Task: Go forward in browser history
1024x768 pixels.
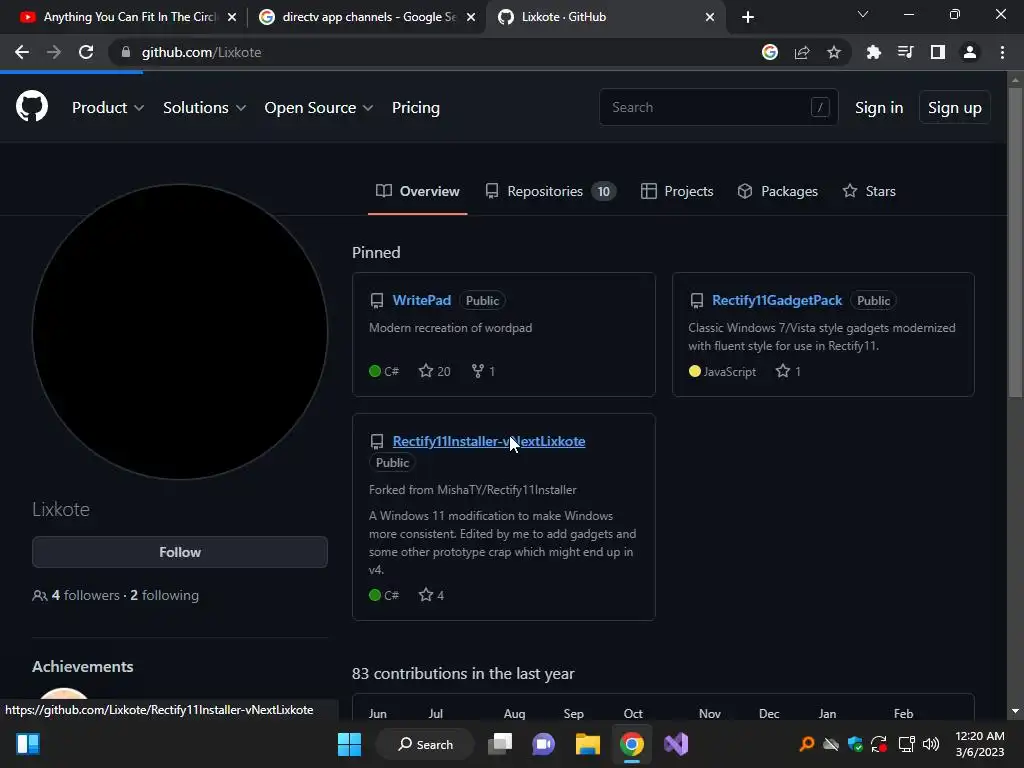Action: (x=54, y=52)
